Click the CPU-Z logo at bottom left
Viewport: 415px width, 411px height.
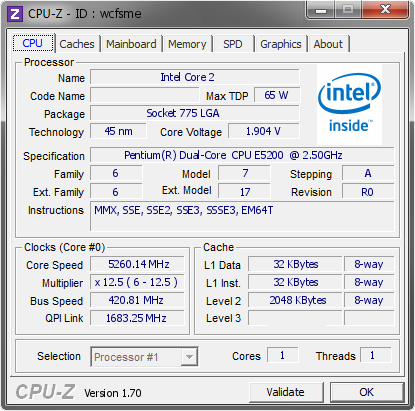coord(45,391)
